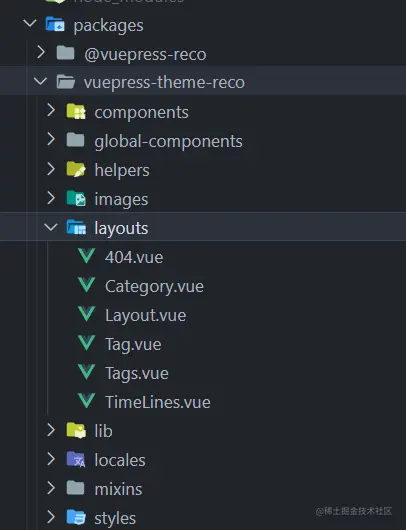Expand the global-components folder chevron
The height and width of the screenshot is (530, 406).
pyautogui.click(x=51, y=139)
